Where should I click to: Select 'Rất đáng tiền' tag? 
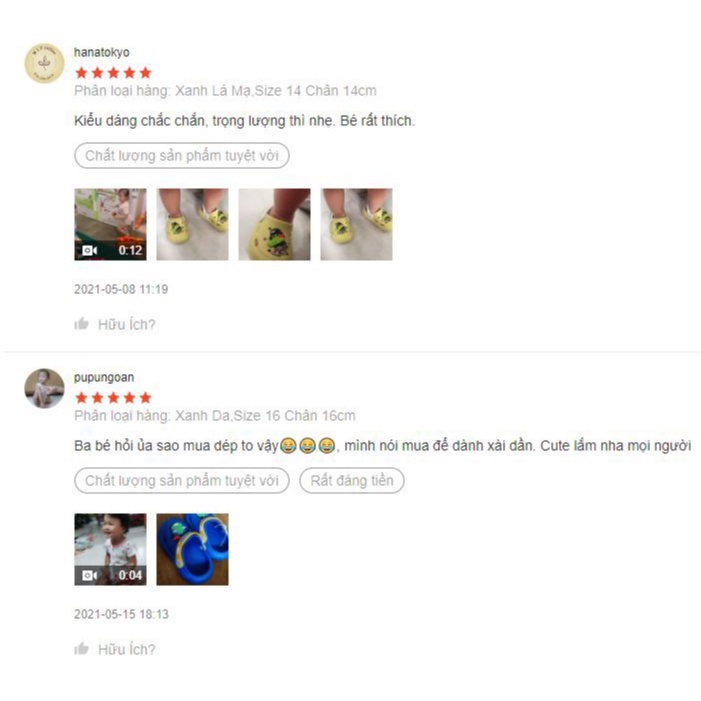pyautogui.click(x=352, y=481)
